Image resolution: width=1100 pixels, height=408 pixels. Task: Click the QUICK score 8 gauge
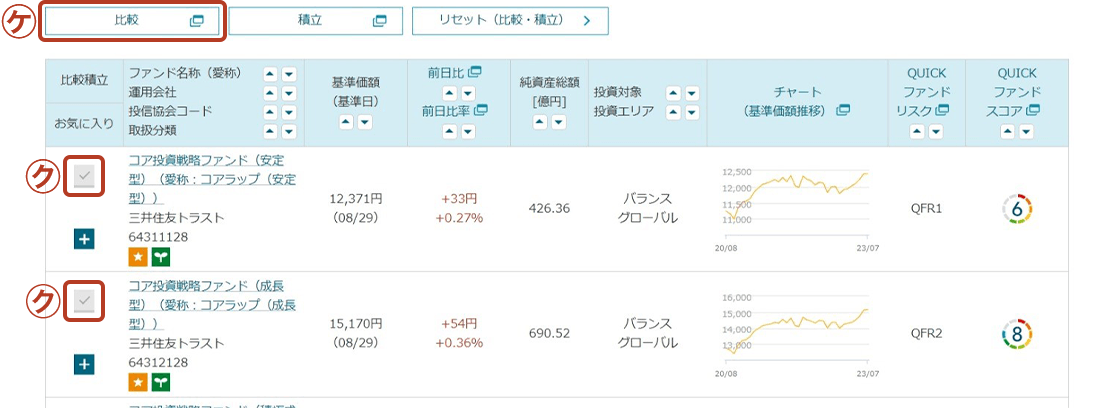coord(1017,334)
